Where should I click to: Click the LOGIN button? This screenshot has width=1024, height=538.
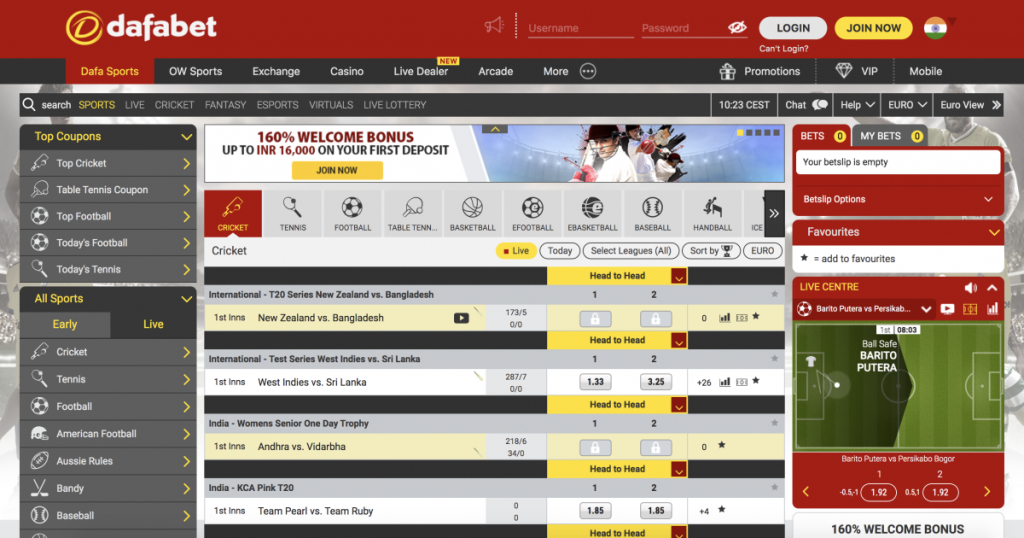tap(793, 28)
